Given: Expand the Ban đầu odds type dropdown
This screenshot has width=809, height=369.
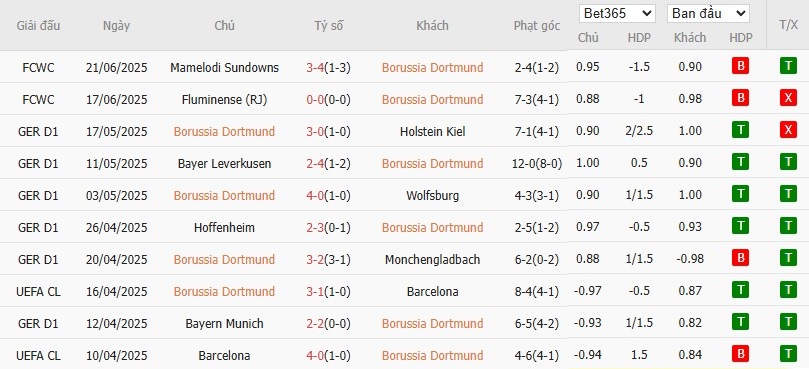Looking at the screenshot, I should (708, 13).
